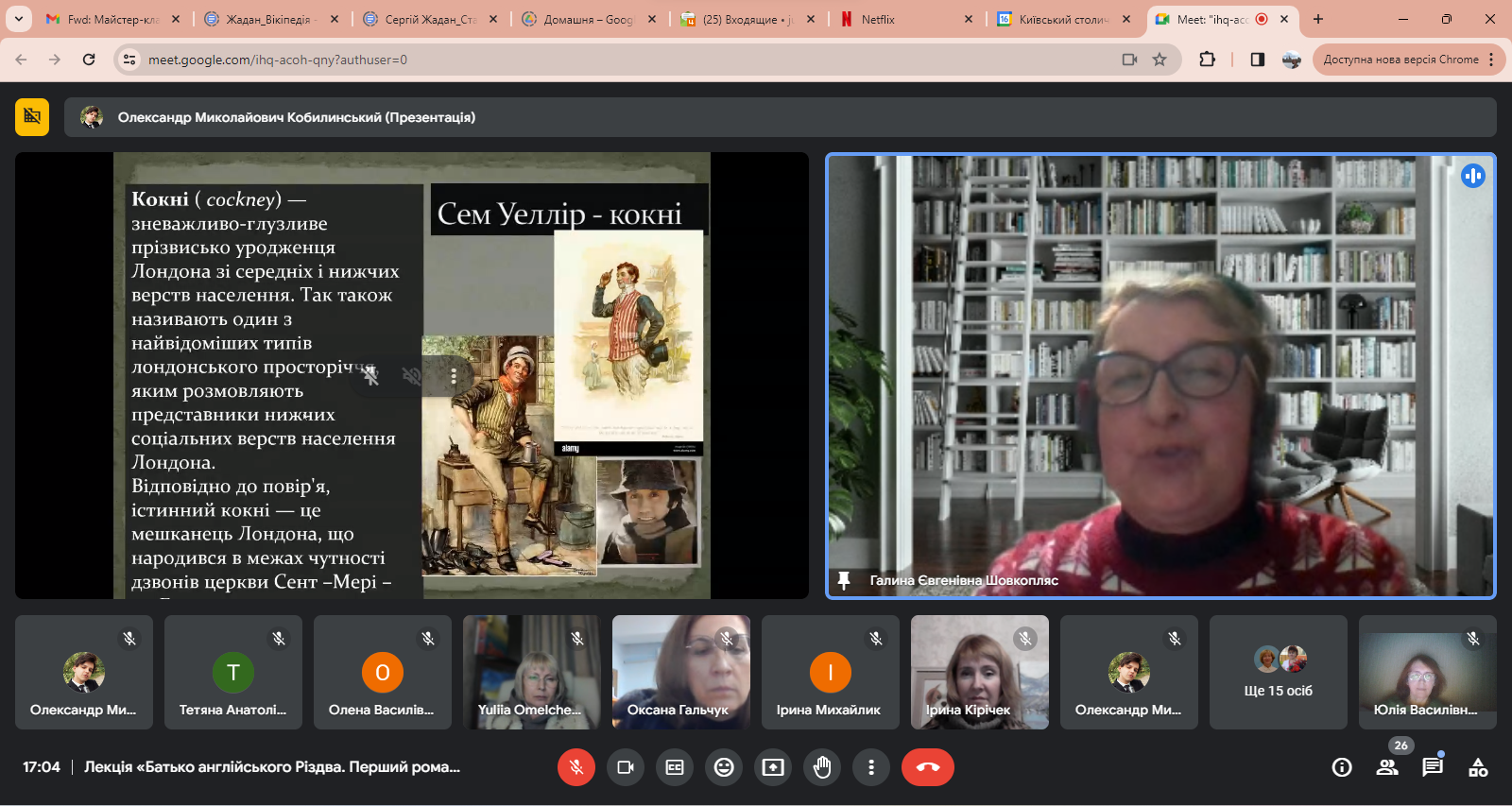Switch to the Домашня Google tab
This screenshot has width=1512, height=806.
click(587, 19)
